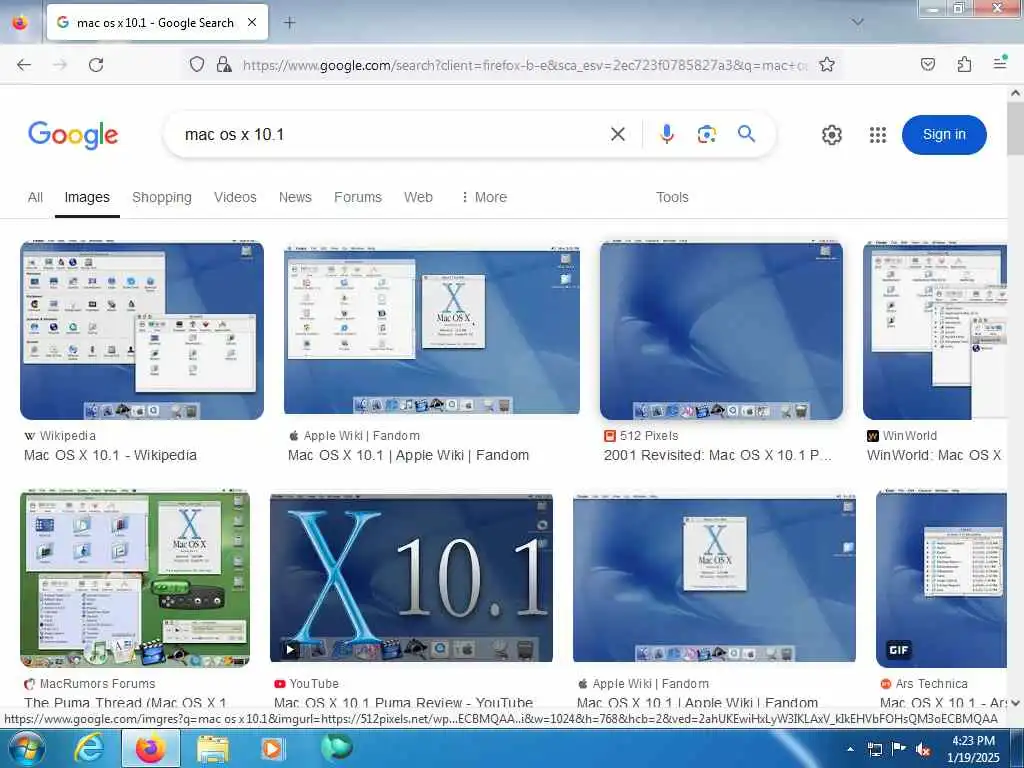
Task: Switch to the All results tab
Action: coord(35,197)
